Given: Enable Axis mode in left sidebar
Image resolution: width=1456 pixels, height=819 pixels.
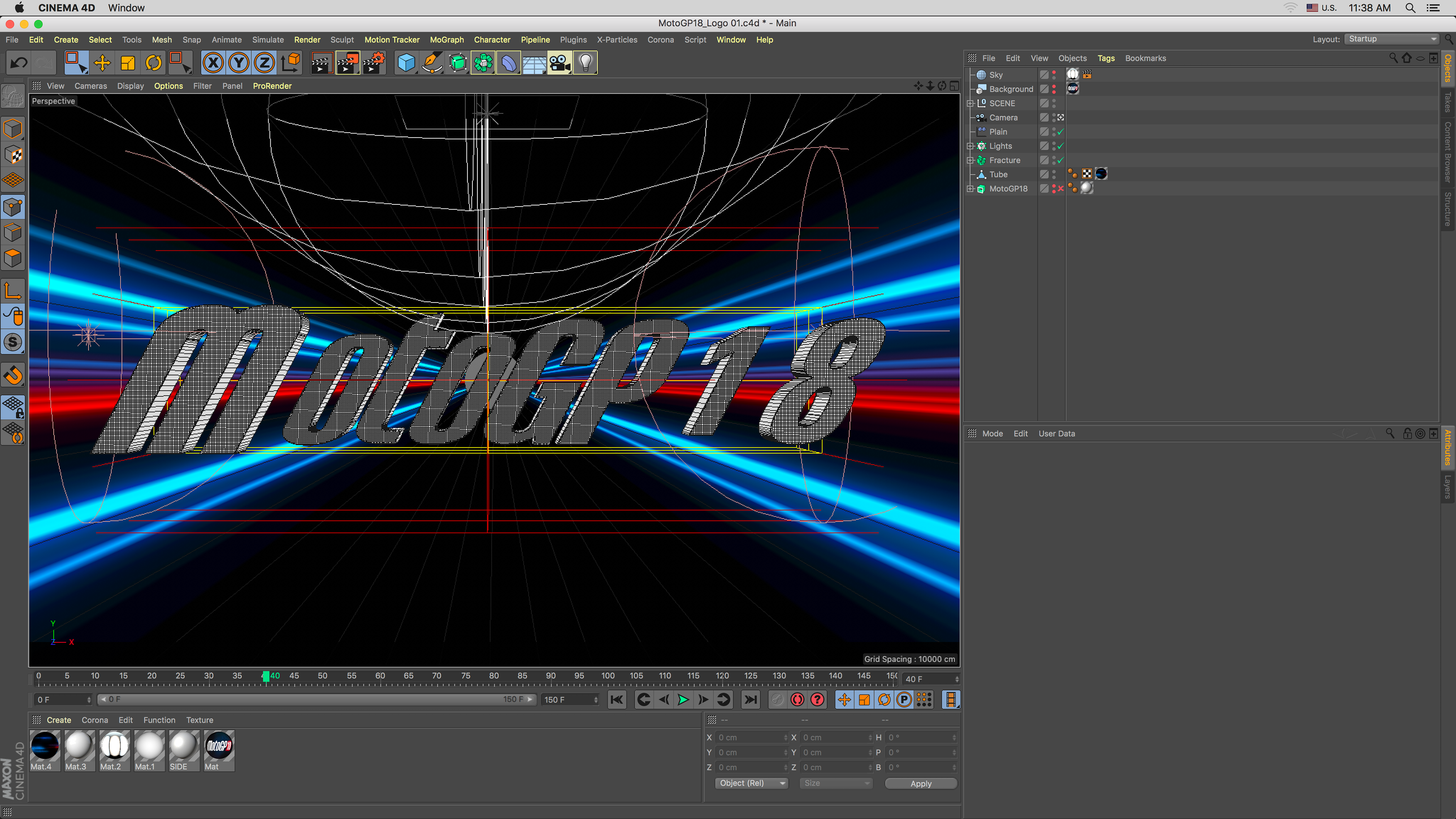Looking at the screenshot, I should tap(13, 290).
